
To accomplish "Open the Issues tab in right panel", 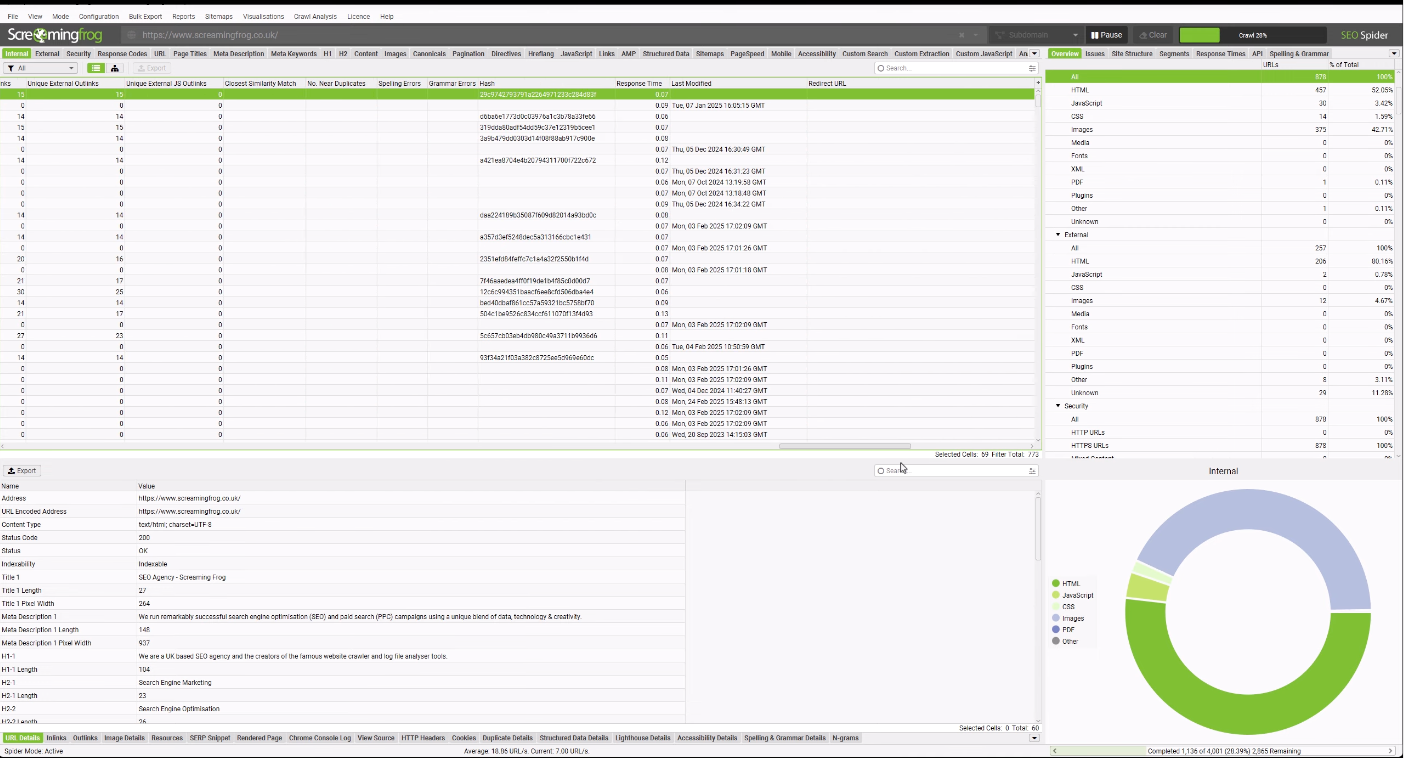I will (x=1095, y=53).
